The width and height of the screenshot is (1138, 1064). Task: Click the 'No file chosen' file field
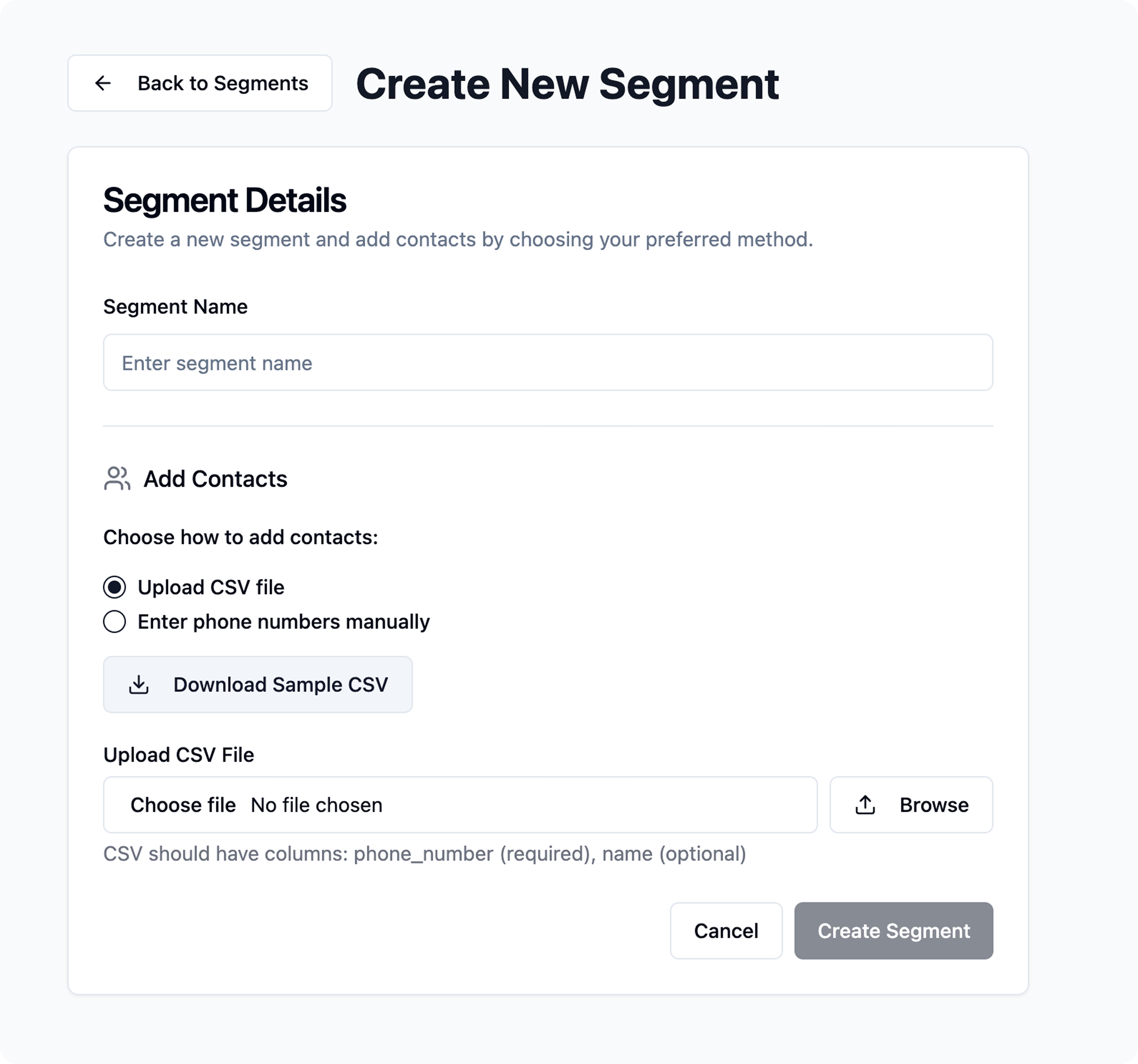coord(317,805)
